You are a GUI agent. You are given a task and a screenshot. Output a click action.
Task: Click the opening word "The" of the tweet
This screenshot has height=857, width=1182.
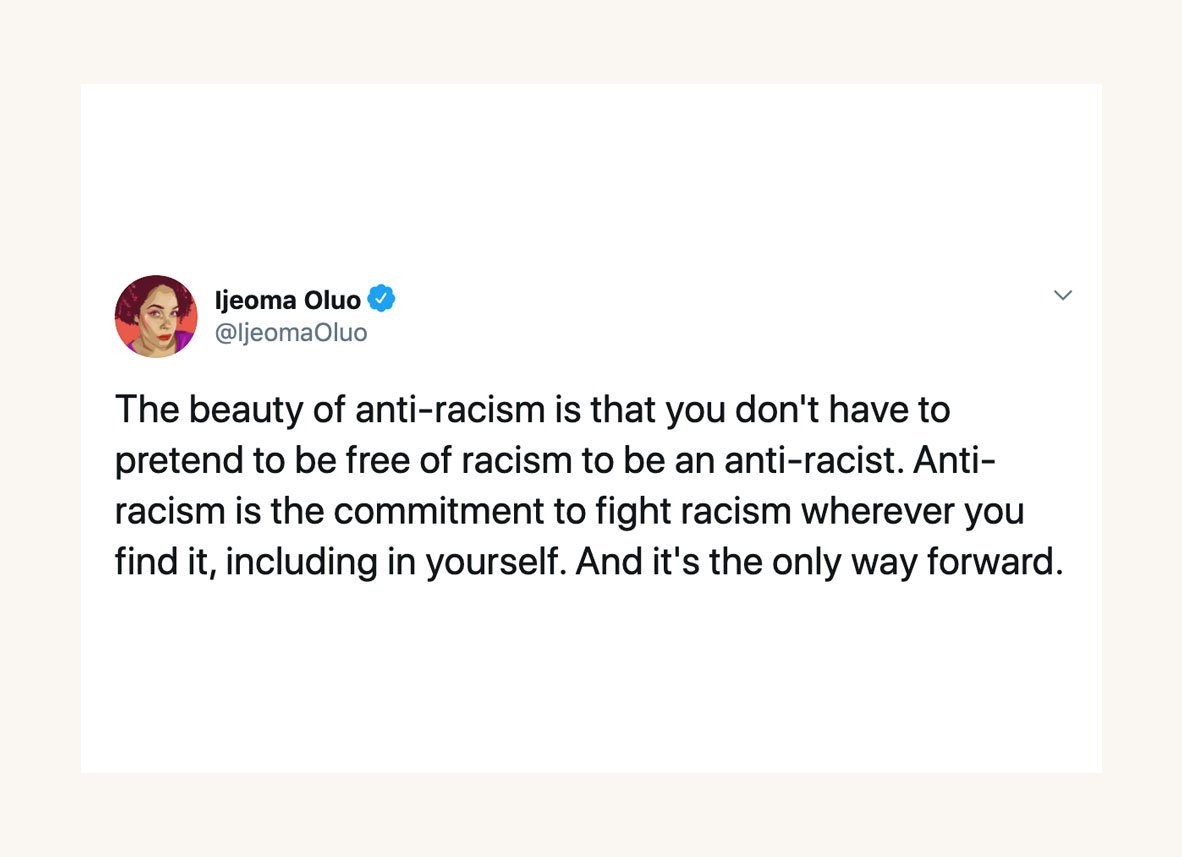[146, 409]
